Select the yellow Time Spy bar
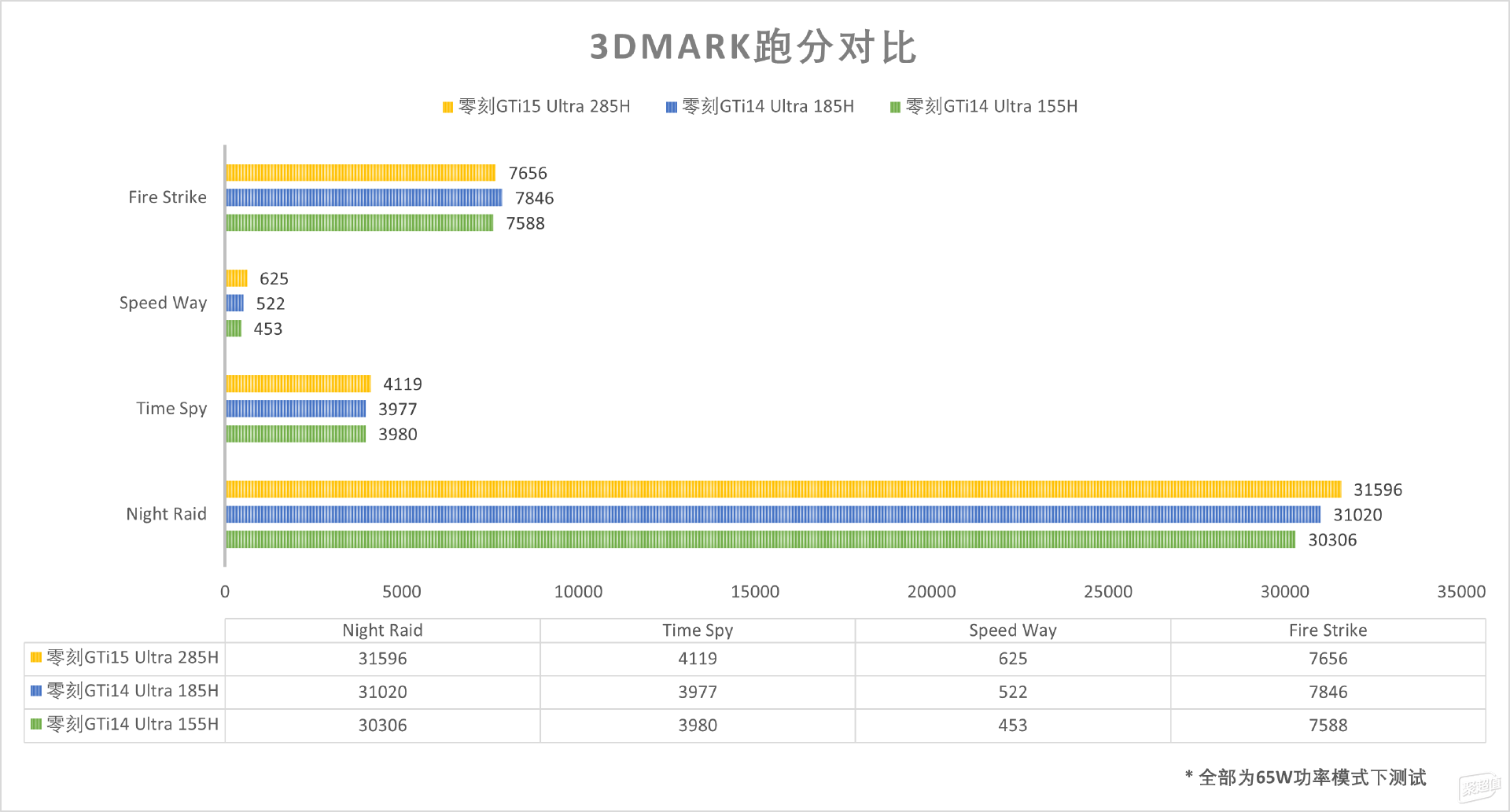Viewport: 1510px width, 812px height. click(298, 384)
